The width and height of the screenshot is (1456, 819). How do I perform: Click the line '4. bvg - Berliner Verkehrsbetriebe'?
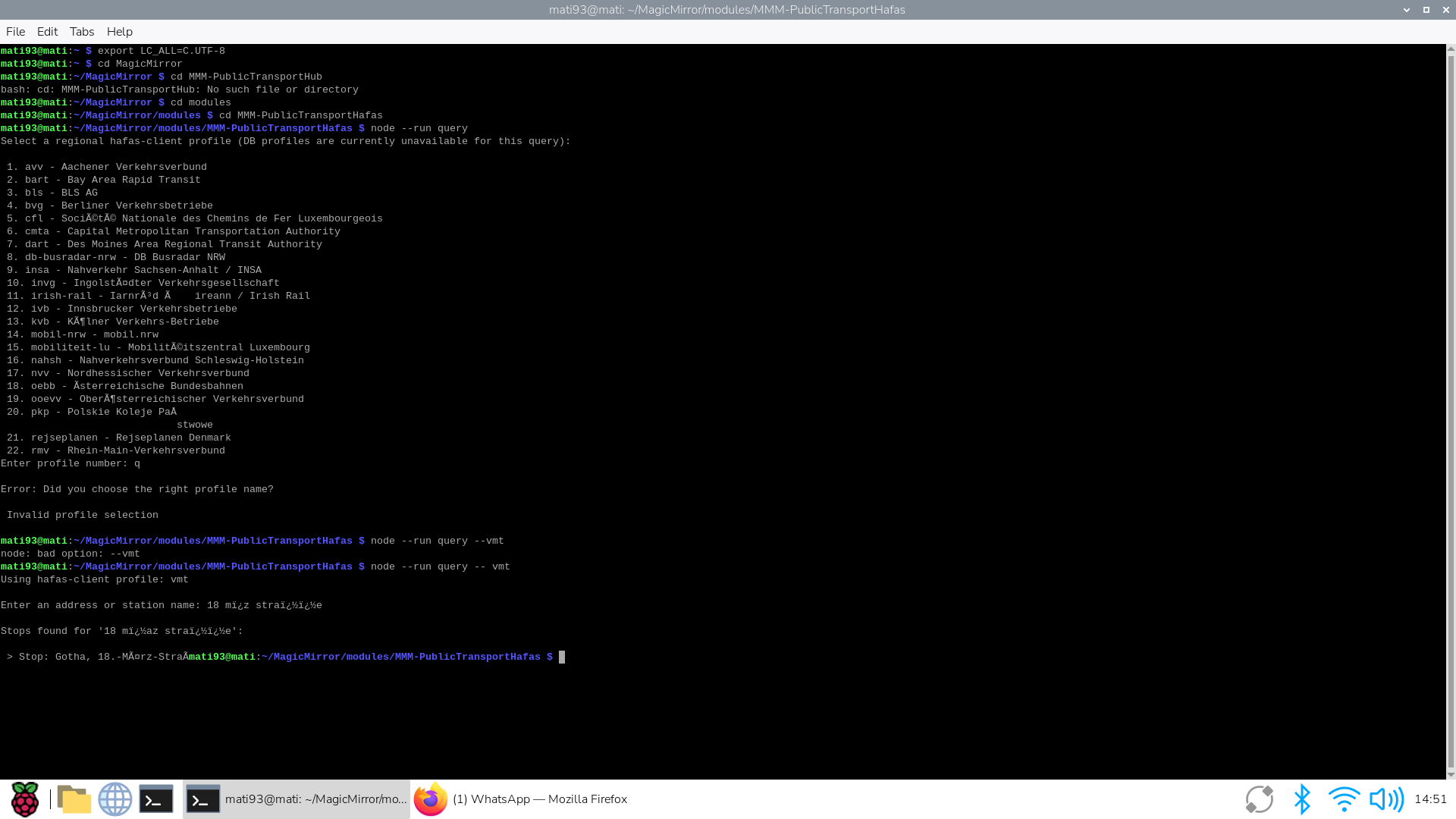click(x=110, y=206)
